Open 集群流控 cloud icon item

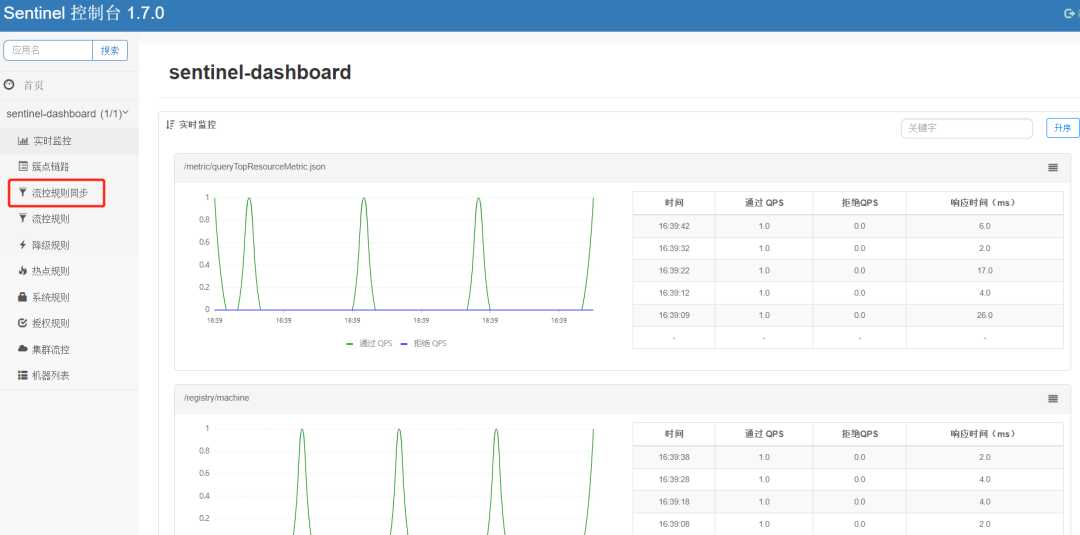coord(69,350)
